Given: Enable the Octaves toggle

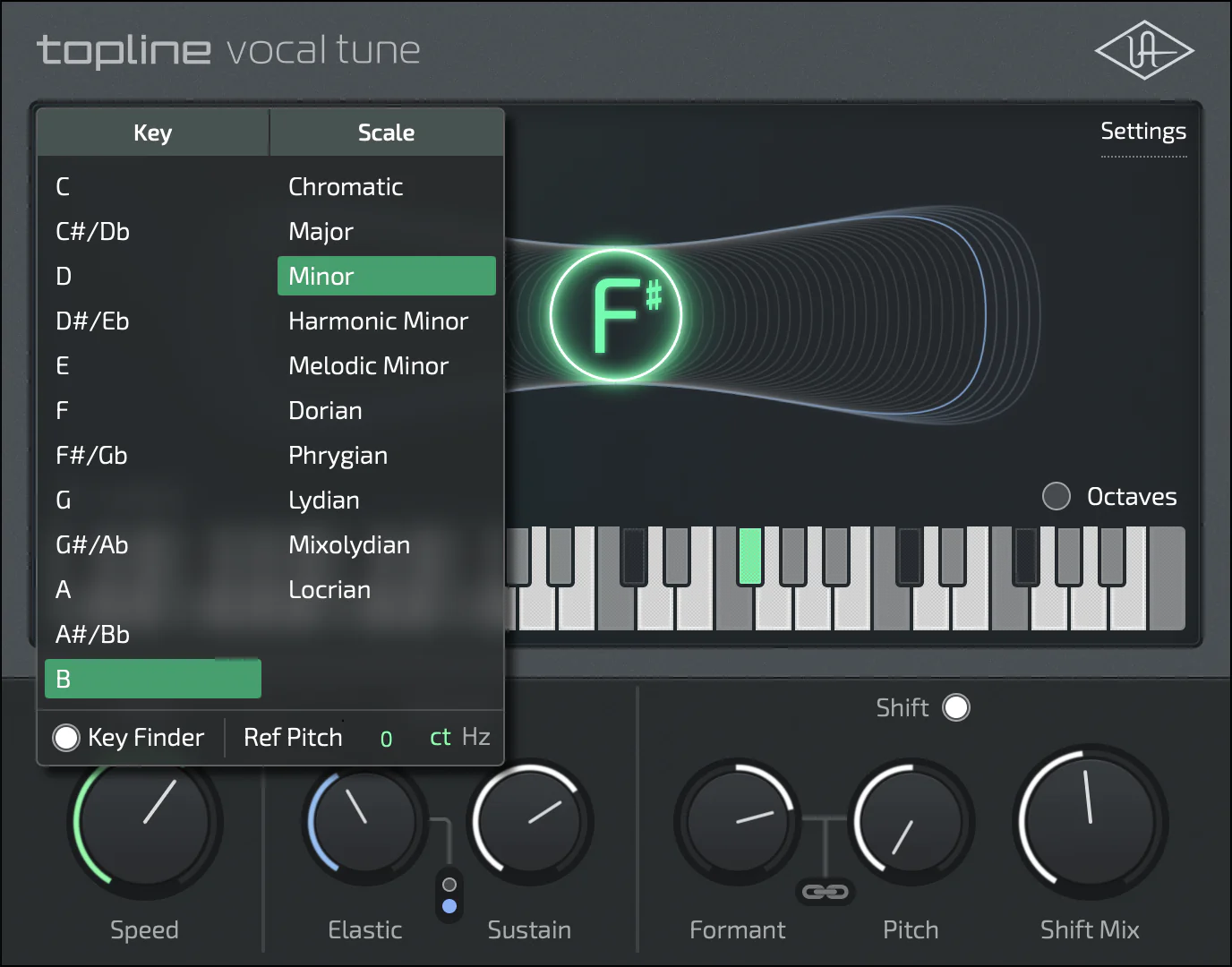Looking at the screenshot, I should [x=1057, y=496].
